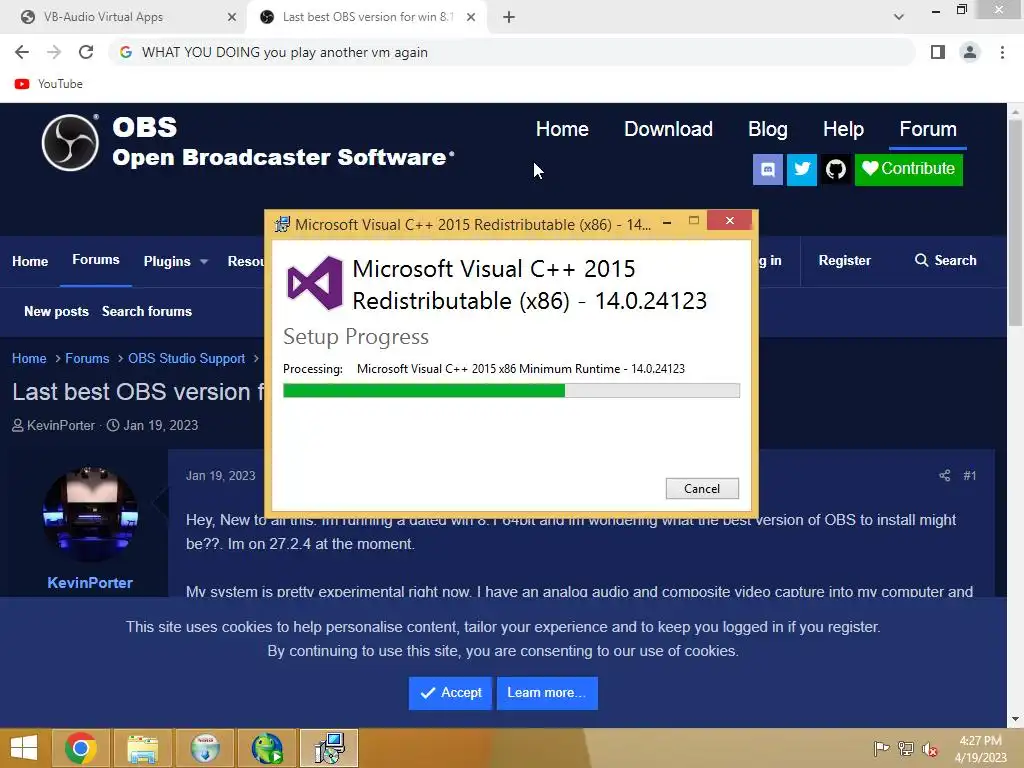
Task: Open the OBS Blog page
Action: pyautogui.click(x=767, y=129)
